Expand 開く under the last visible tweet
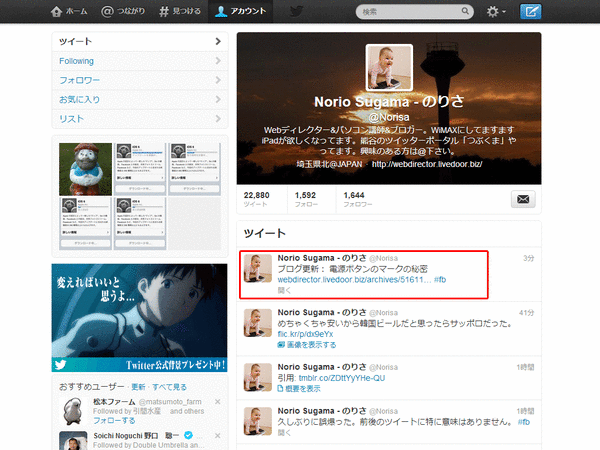The height and width of the screenshot is (450, 600). (284, 433)
